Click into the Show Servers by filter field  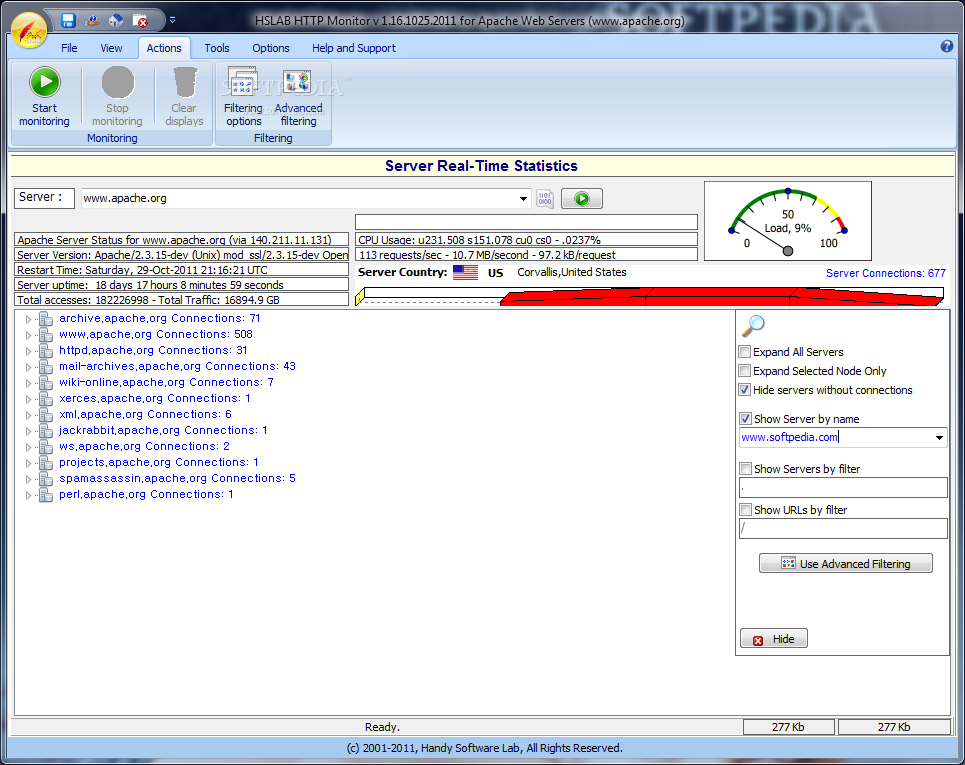coord(843,488)
